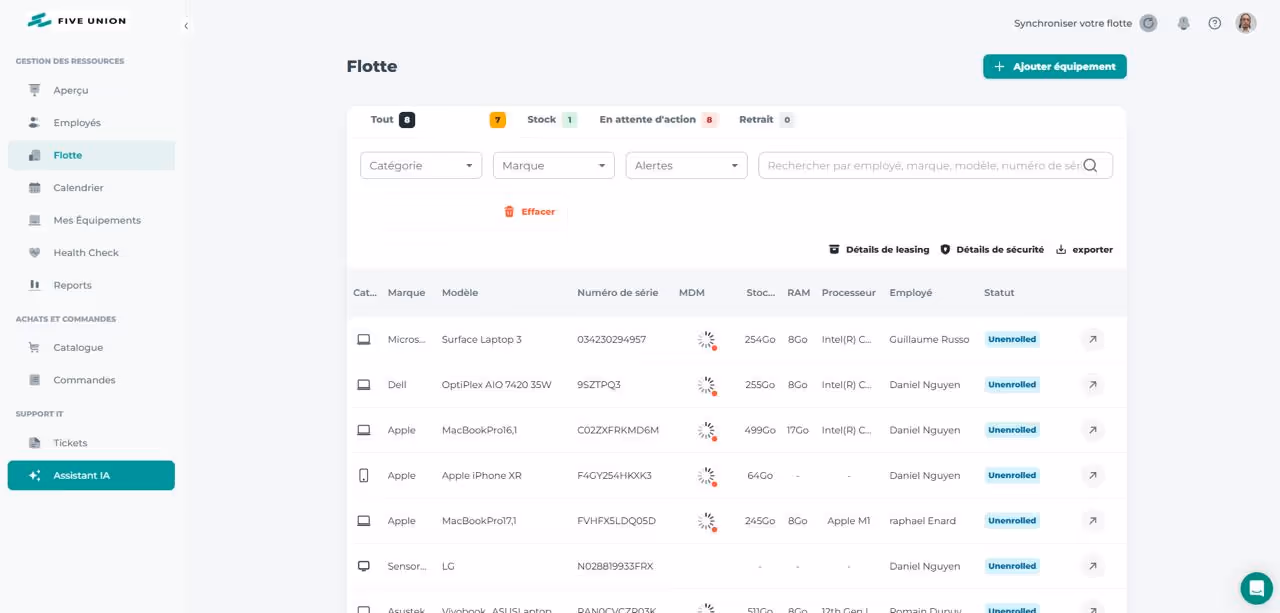Click Ajouter équipement button
Viewport: 1280px width, 613px height.
pos(1055,66)
